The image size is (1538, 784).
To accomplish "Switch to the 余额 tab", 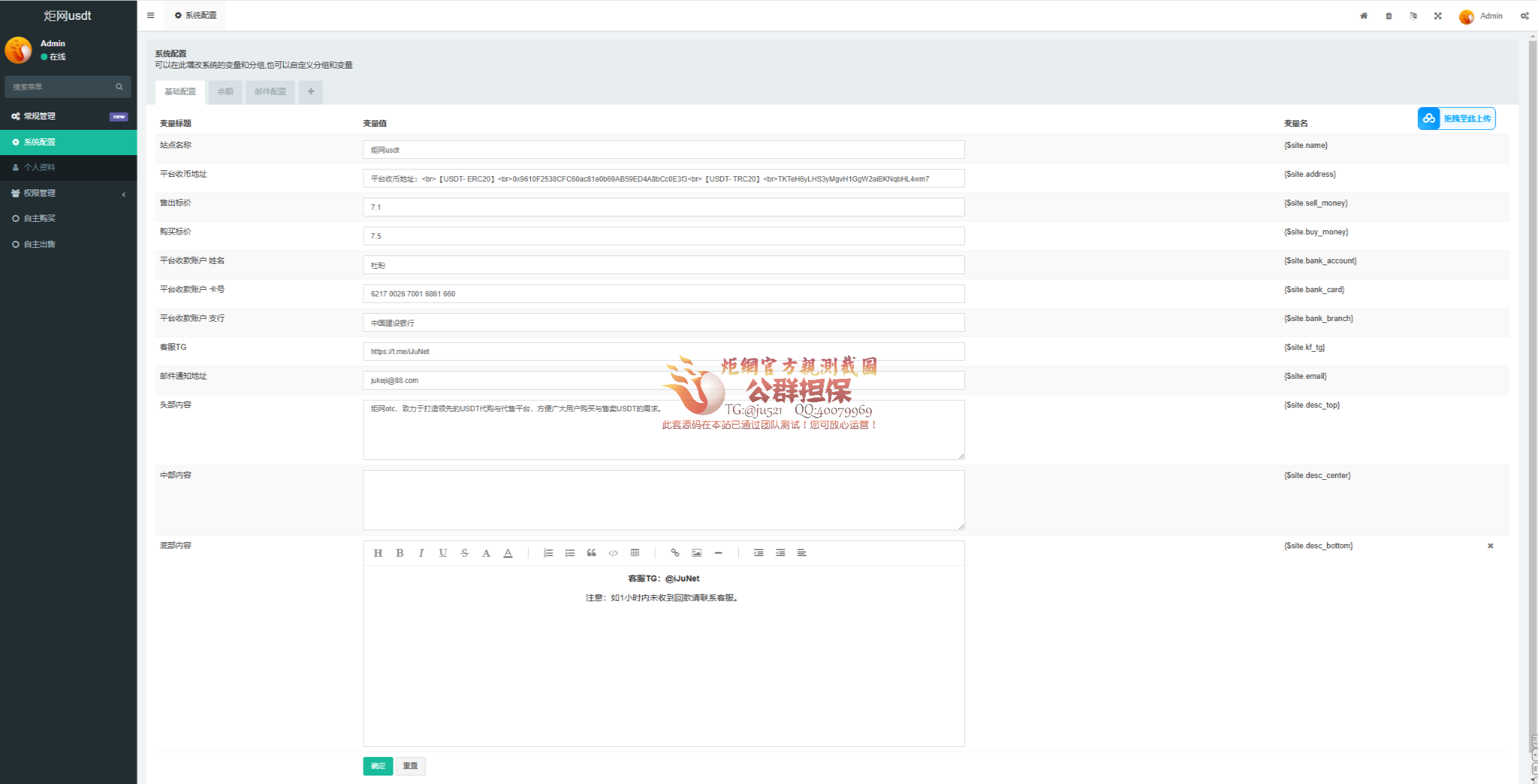I will pos(225,92).
